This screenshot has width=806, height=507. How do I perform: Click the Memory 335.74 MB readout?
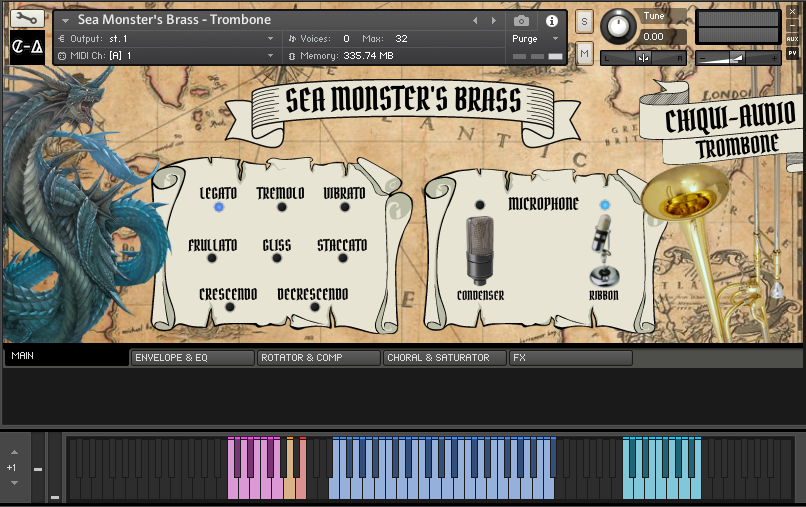(368, 56)
